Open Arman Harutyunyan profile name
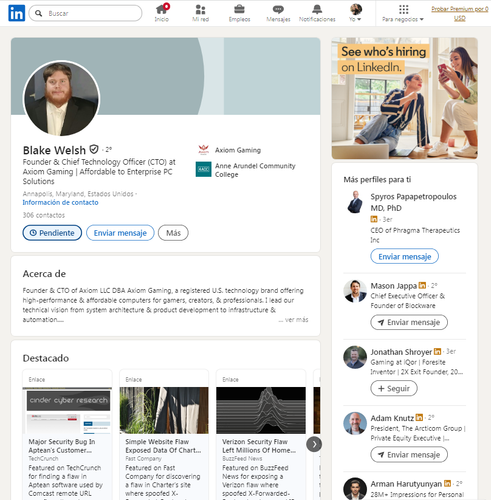491x500 pixels. point(406,484)
